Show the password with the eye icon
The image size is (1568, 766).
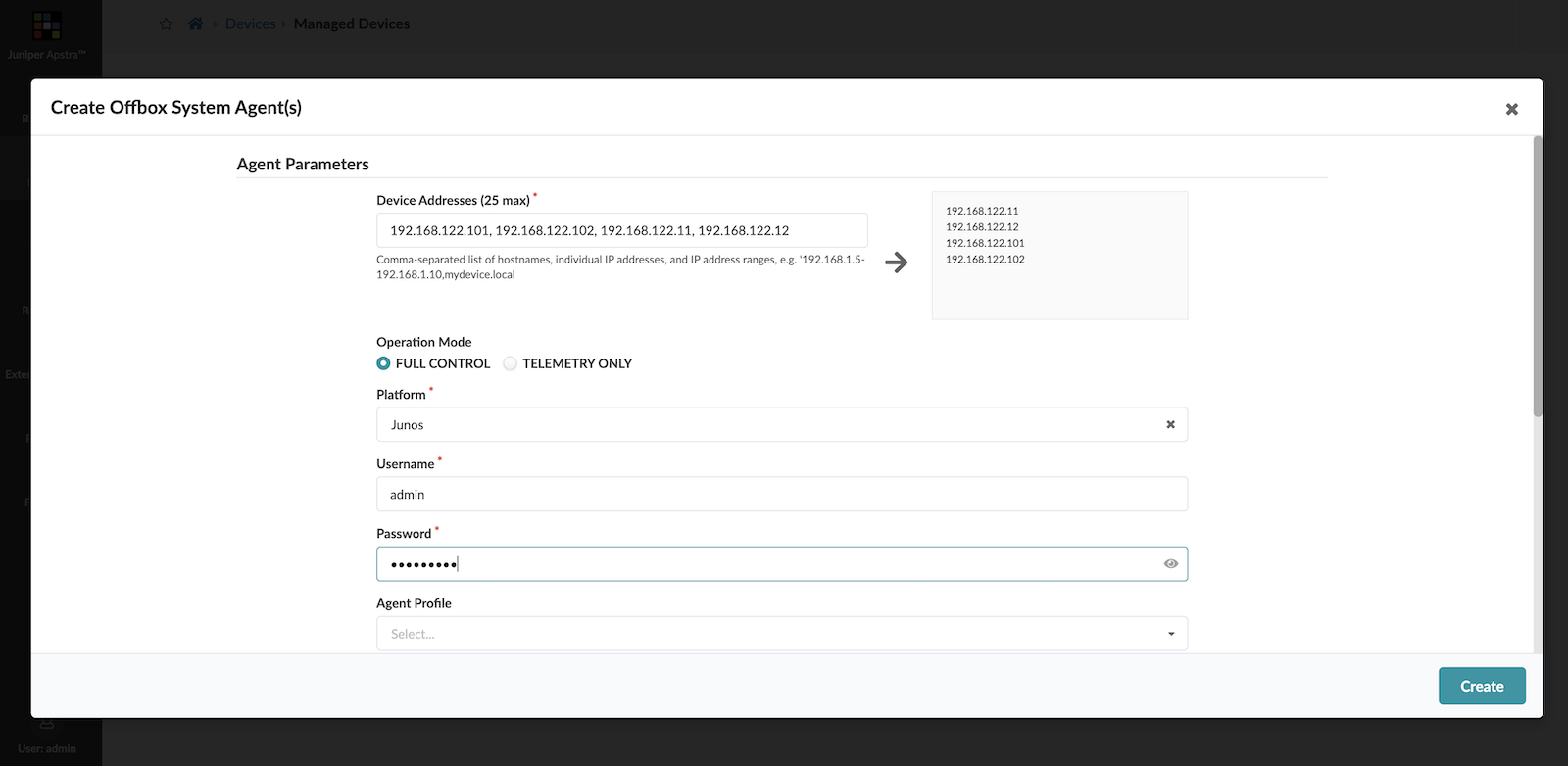click(x=1170, y=564)
